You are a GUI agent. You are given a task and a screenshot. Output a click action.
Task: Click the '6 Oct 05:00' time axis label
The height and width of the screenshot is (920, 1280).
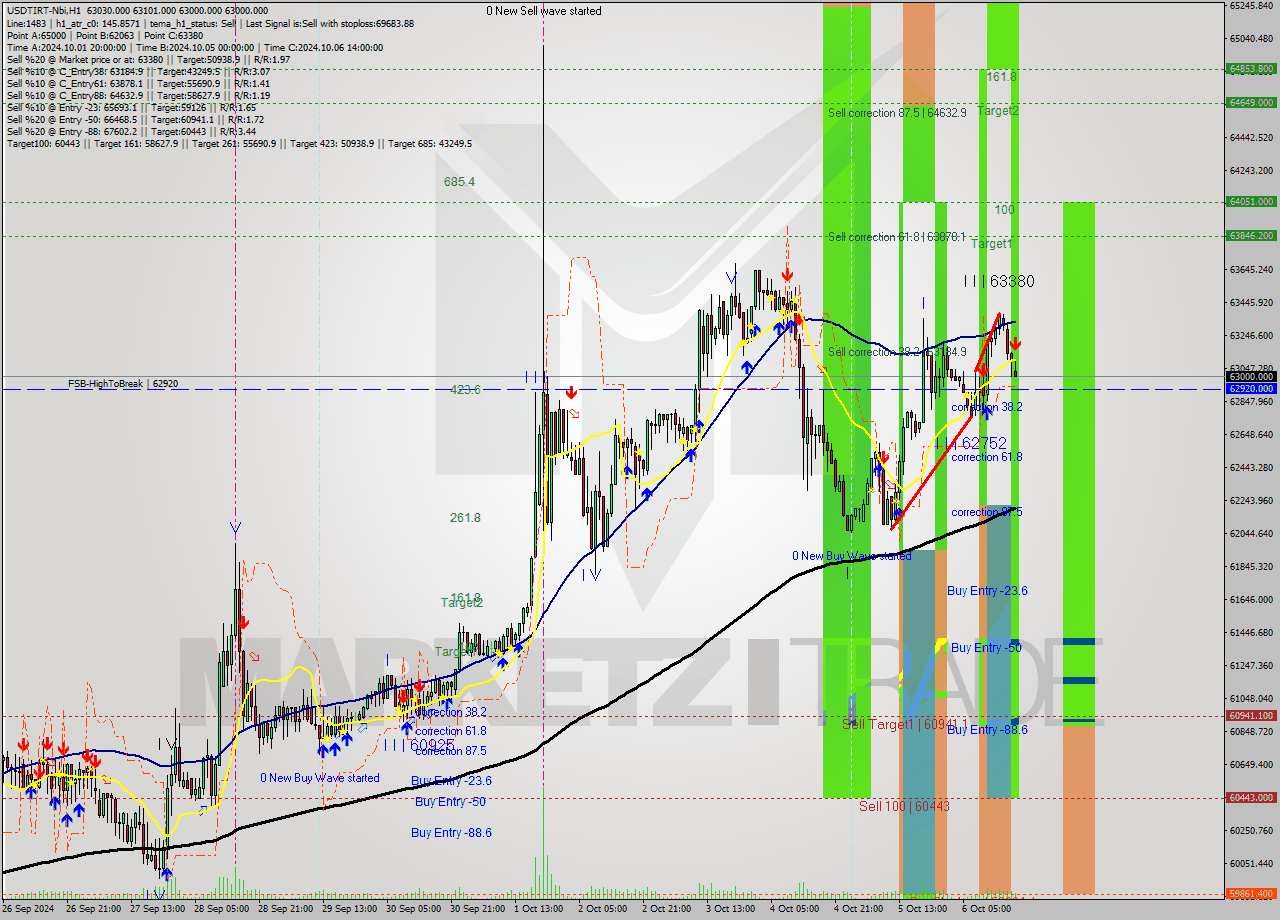(989, 909)
